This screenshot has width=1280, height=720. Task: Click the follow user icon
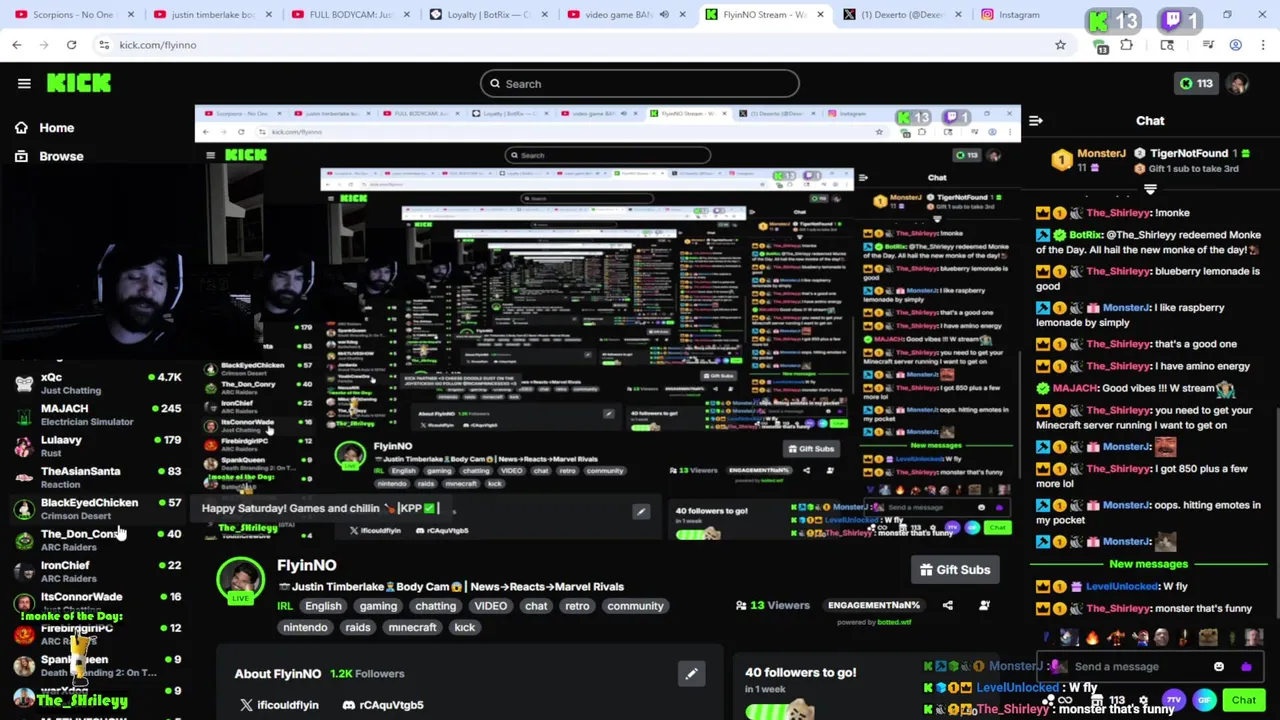(x=984, y=605)
